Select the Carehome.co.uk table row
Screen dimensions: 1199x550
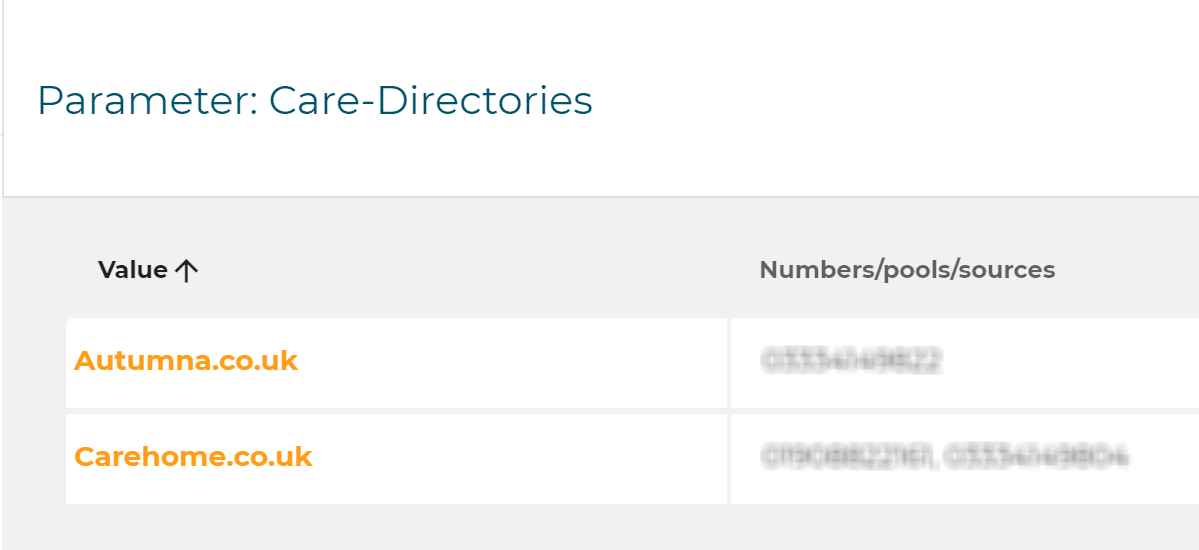(632, 459)
